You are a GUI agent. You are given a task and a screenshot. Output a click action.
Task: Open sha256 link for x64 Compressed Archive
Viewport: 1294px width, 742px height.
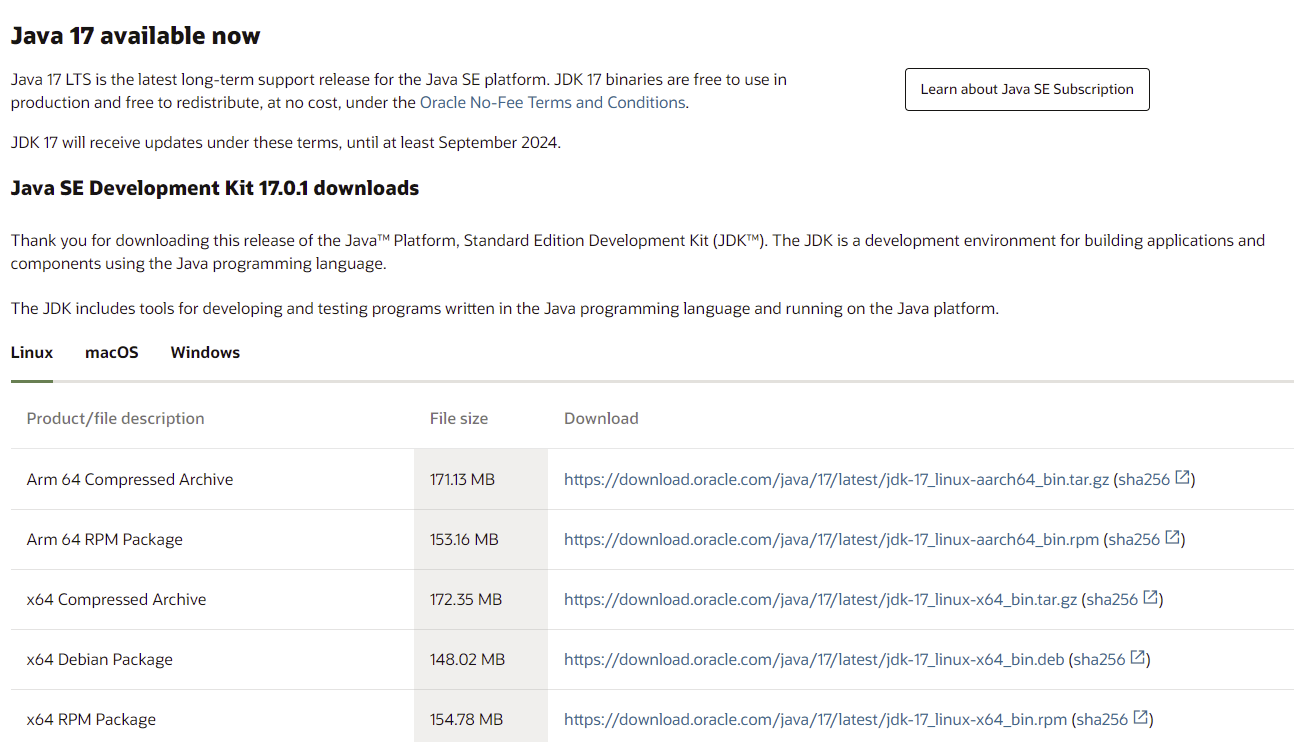coord(1112,599)
